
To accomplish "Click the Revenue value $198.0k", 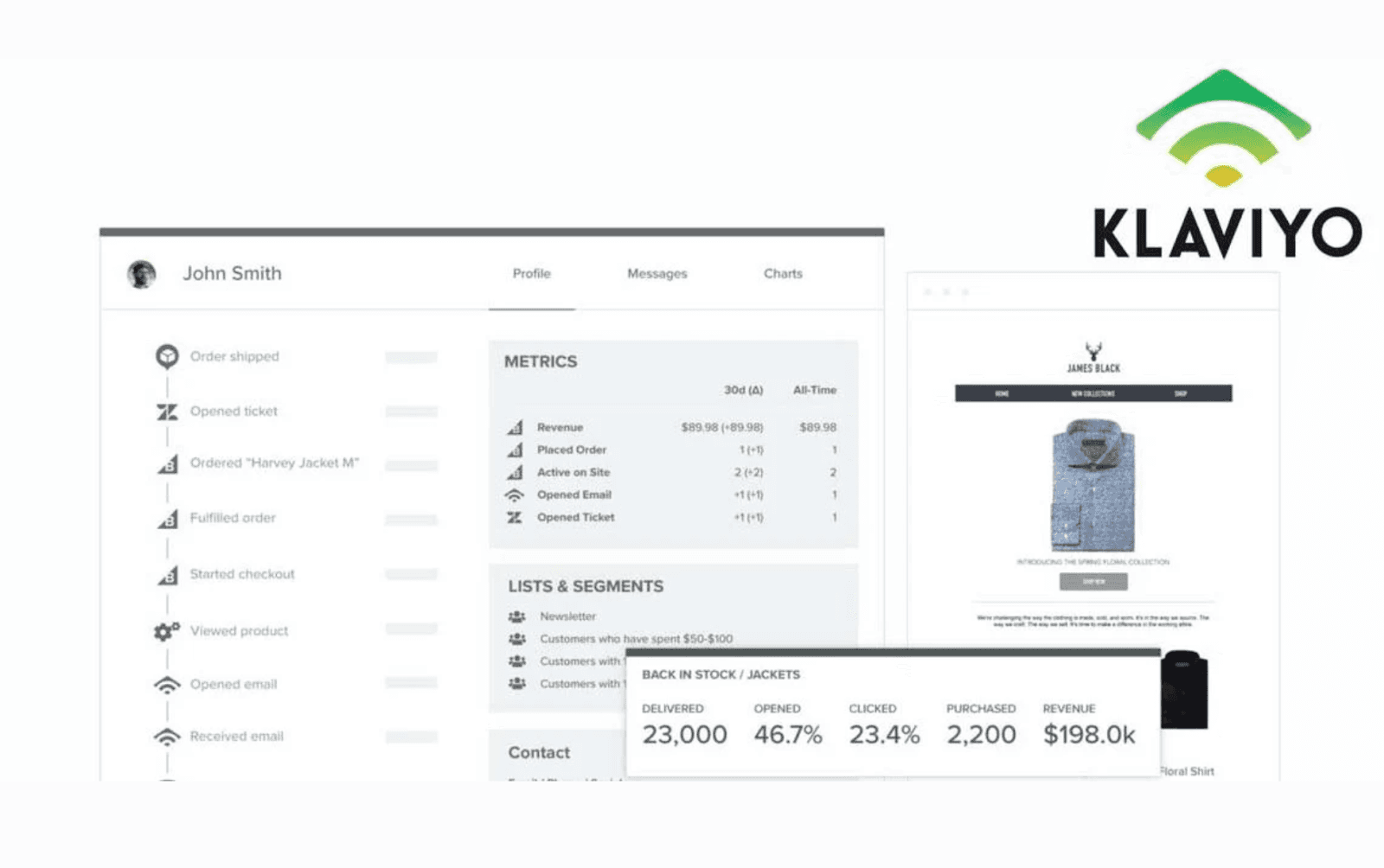I will tap(1089, 735).
